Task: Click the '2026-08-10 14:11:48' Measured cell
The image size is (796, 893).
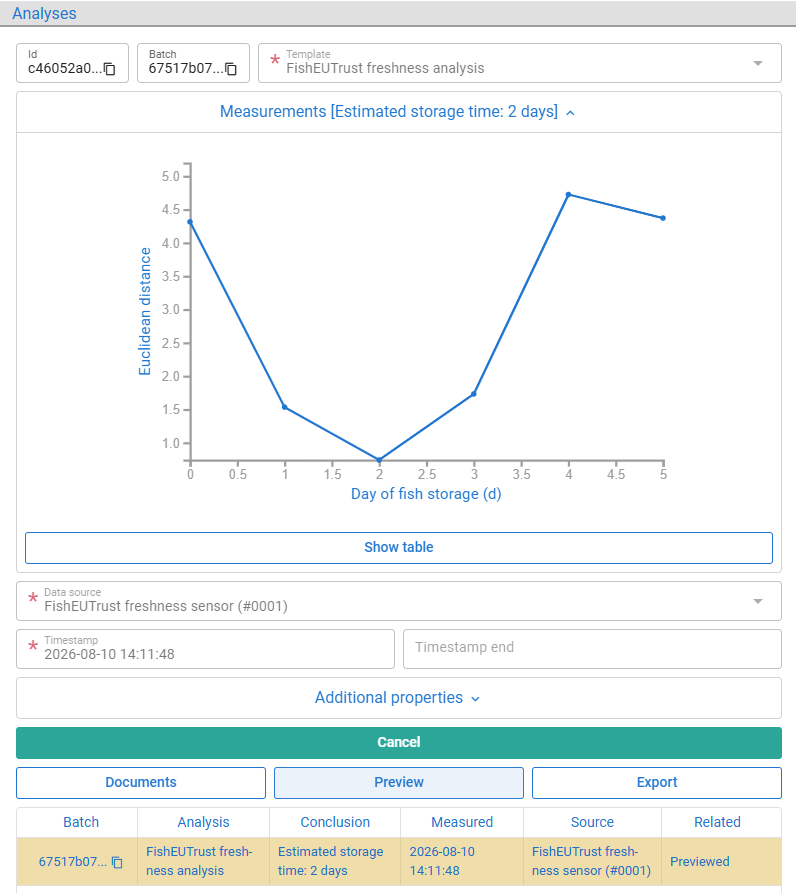Action: click(462, 861)
